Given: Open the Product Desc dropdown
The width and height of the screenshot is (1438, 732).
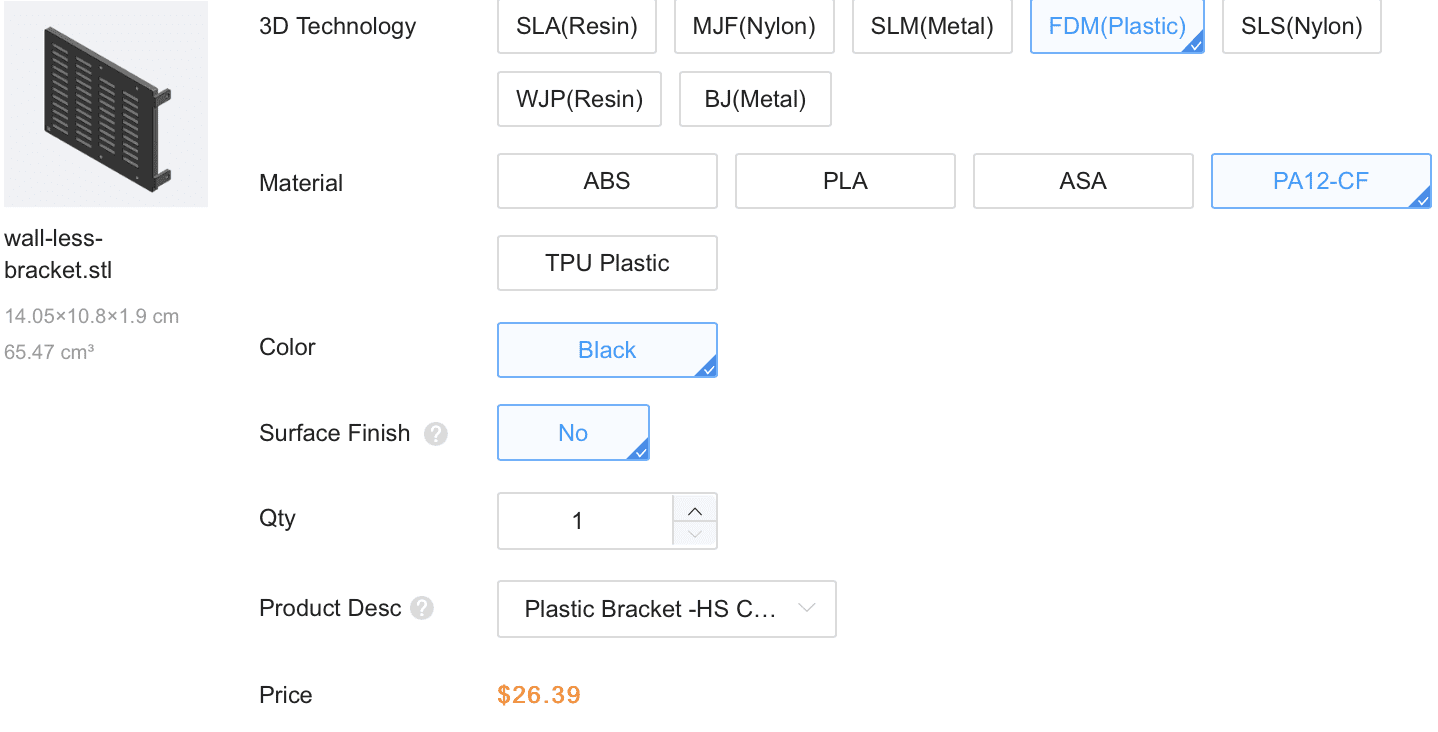Looking at the screenshot, I should [666, 609].
